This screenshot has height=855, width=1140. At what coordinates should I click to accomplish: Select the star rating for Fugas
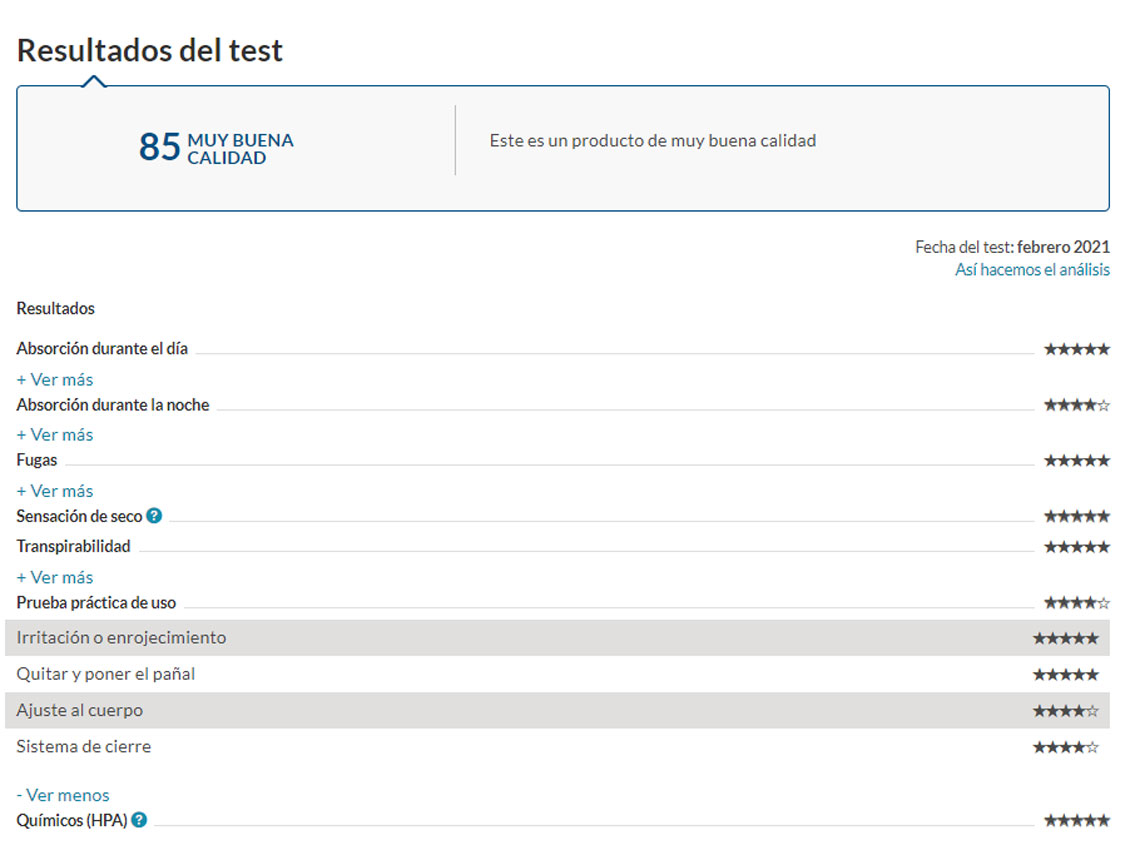[1076, 461]
